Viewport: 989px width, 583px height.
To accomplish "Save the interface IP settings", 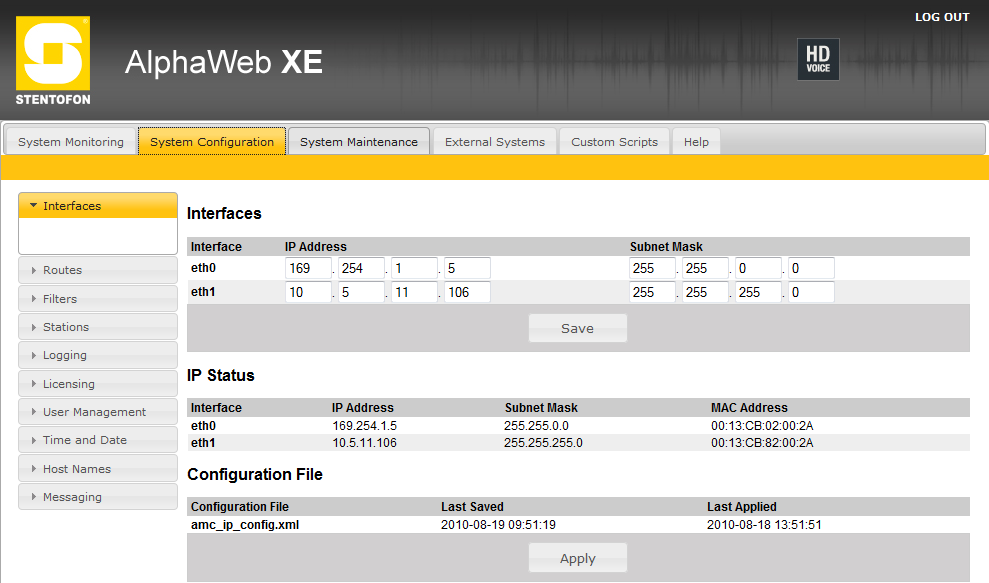I will (577, 328).
